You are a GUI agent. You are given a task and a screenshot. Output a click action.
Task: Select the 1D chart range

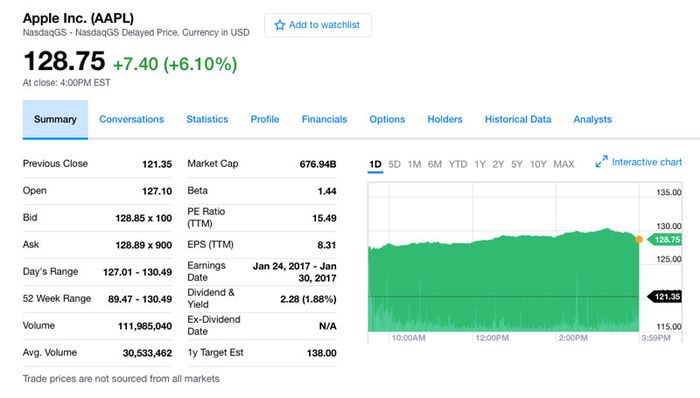(x=375, y=164)
